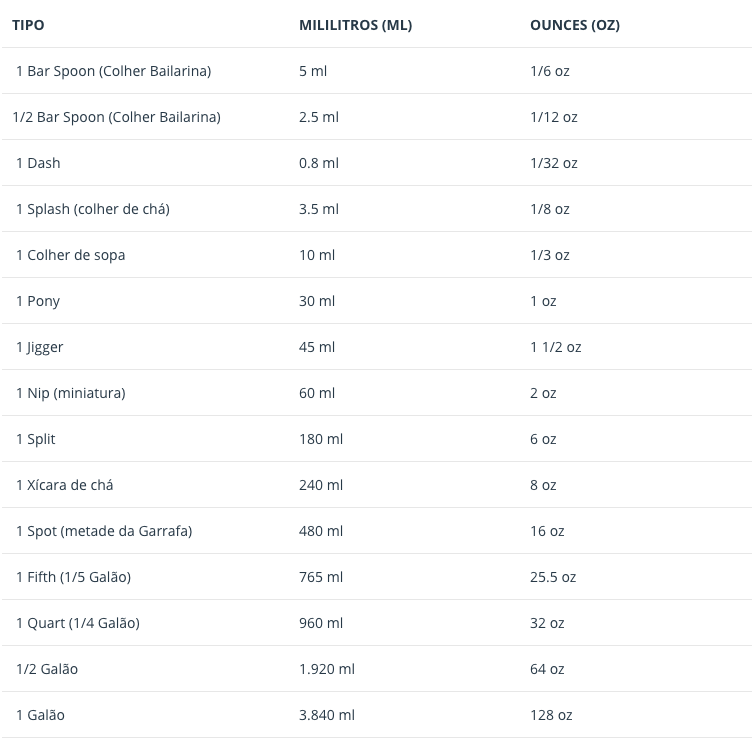Click the TIPO column header

(28, 25)
